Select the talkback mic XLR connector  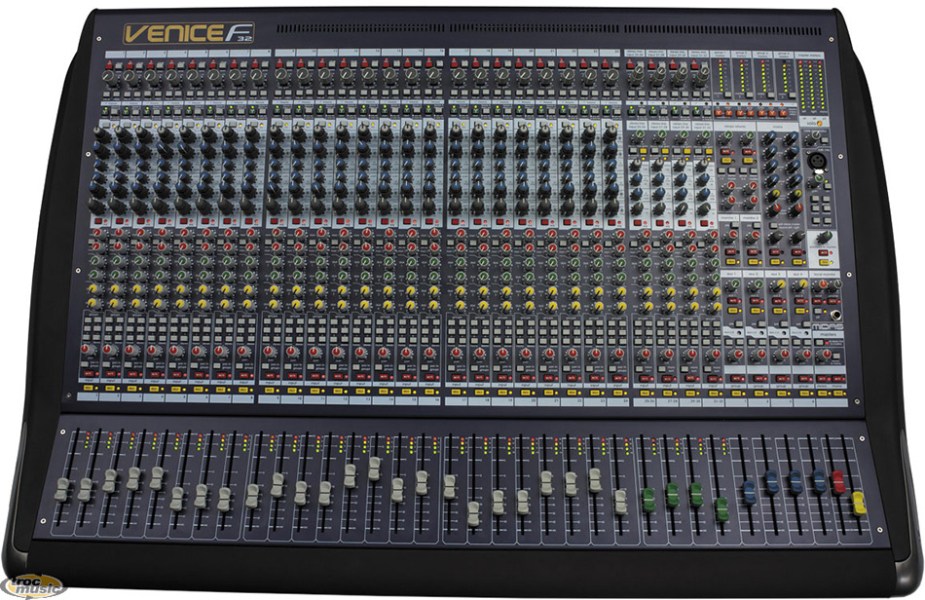pyautogui.click(x=818, y=160)
